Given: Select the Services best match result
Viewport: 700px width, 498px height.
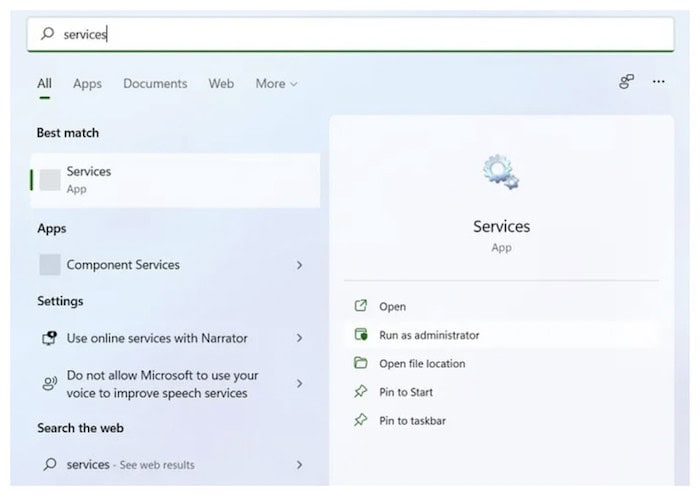Looking at the screenshot, I should 175,180.
